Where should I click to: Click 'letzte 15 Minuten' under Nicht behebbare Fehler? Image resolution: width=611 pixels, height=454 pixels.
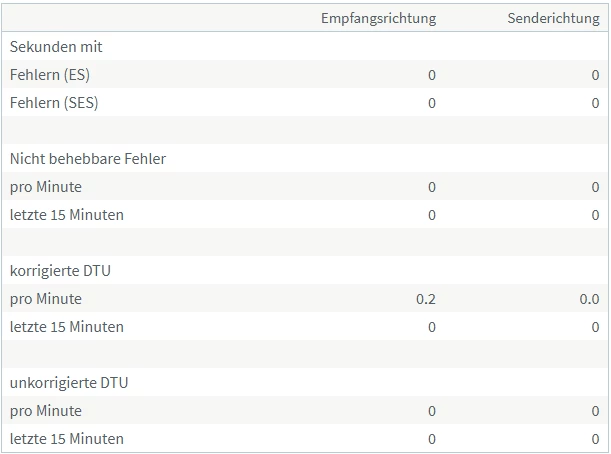tap(67, 214)
